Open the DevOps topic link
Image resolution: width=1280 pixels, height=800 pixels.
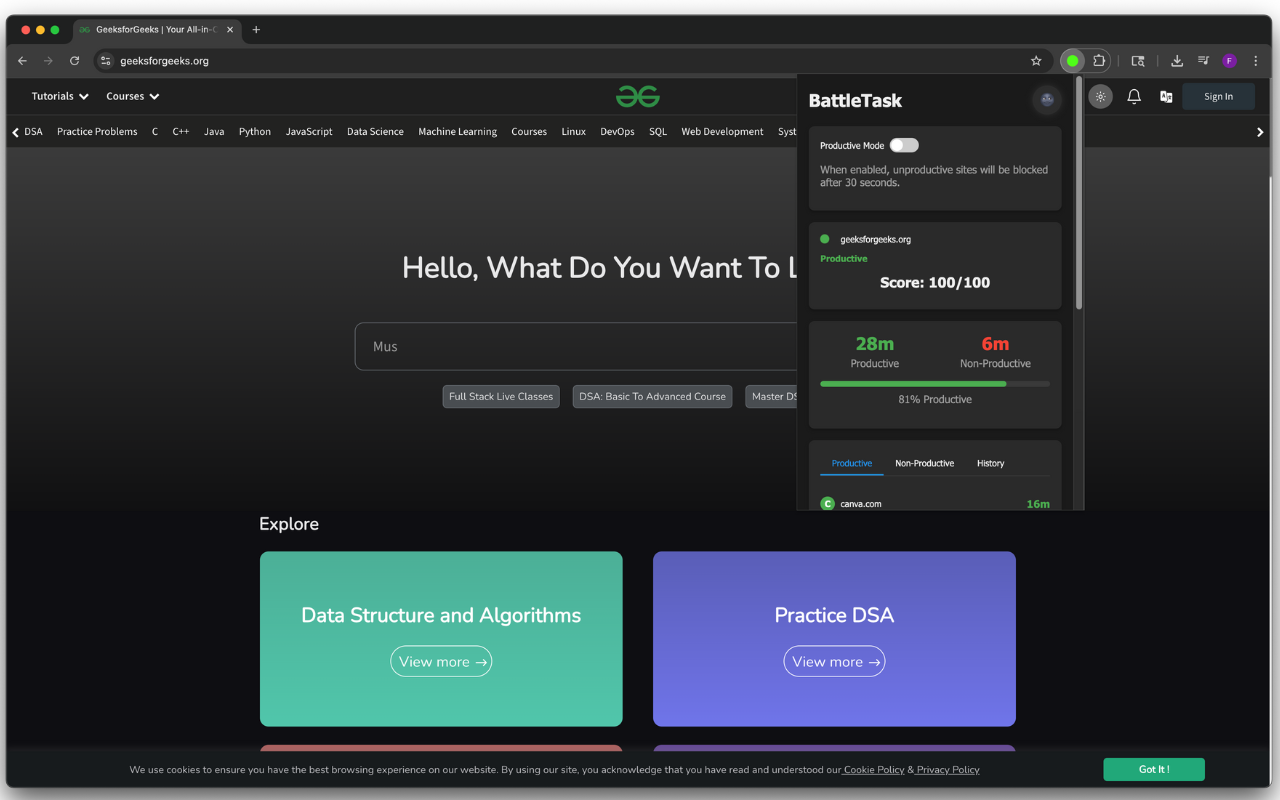click(x=617, y=132)
